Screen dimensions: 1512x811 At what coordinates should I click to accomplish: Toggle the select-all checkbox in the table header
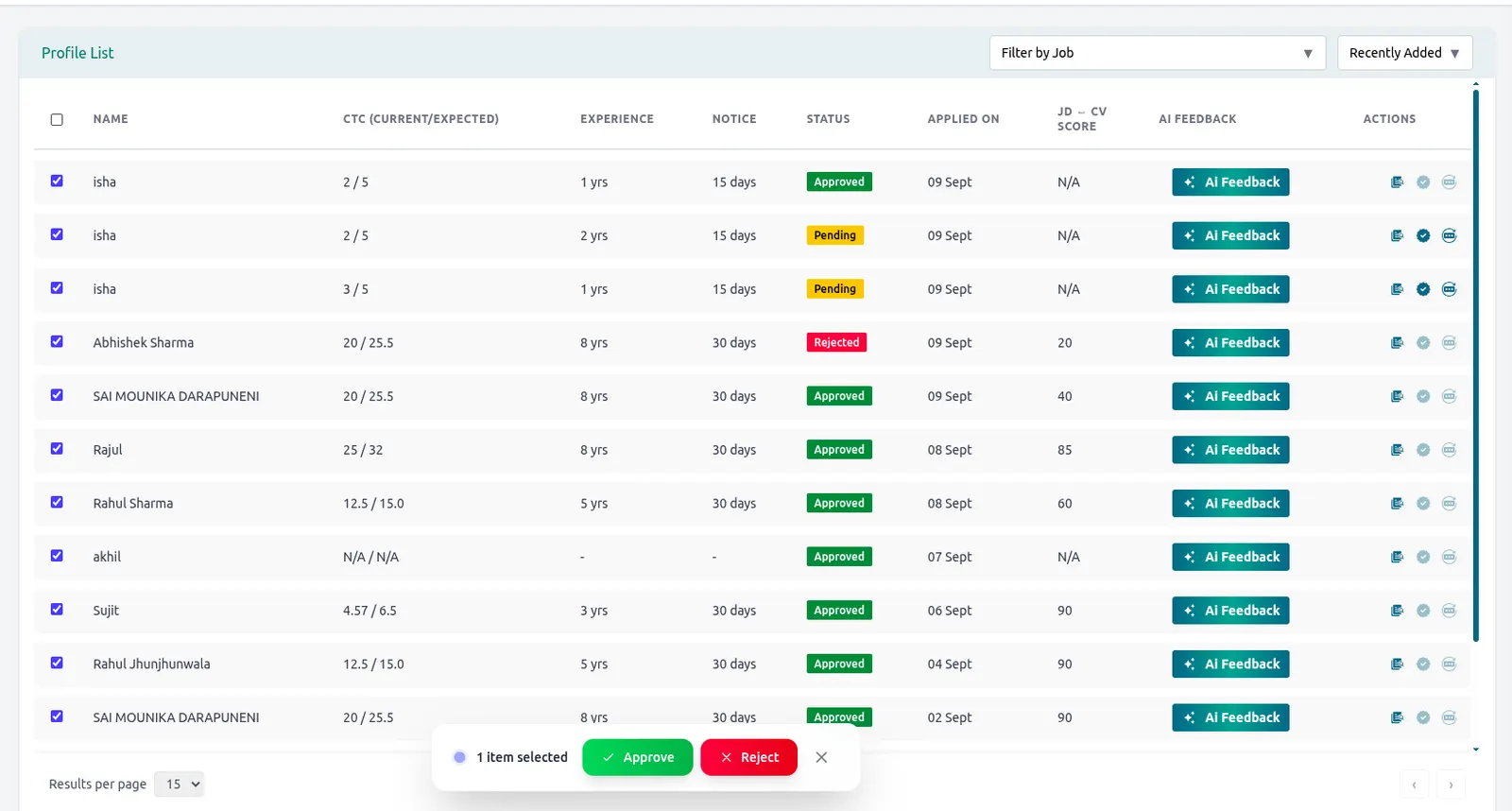pos(57,120)
